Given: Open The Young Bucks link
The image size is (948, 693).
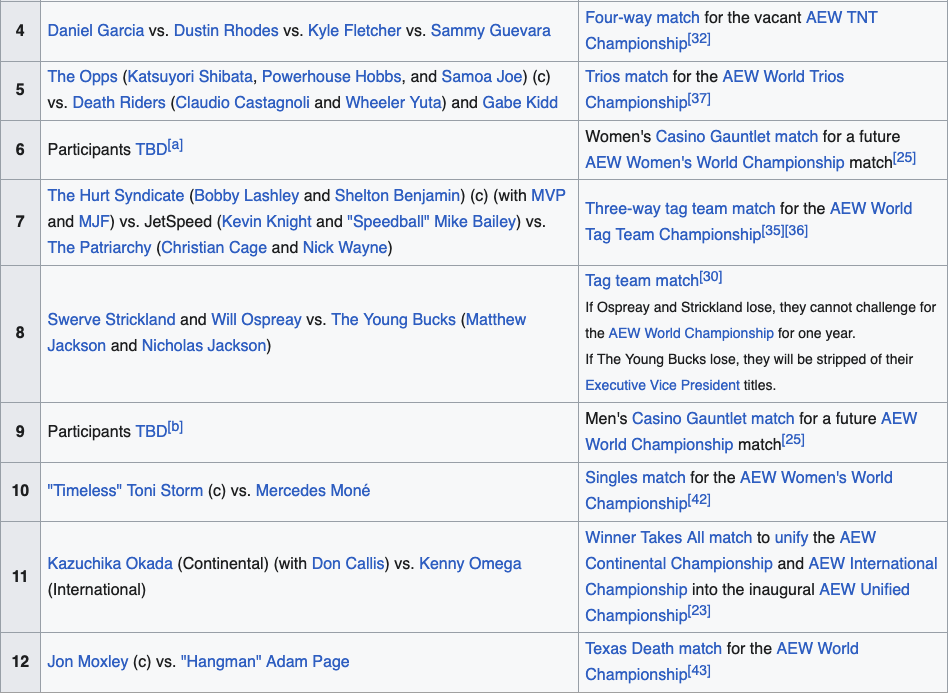Looking at the screenshot, I should point(394,320).
